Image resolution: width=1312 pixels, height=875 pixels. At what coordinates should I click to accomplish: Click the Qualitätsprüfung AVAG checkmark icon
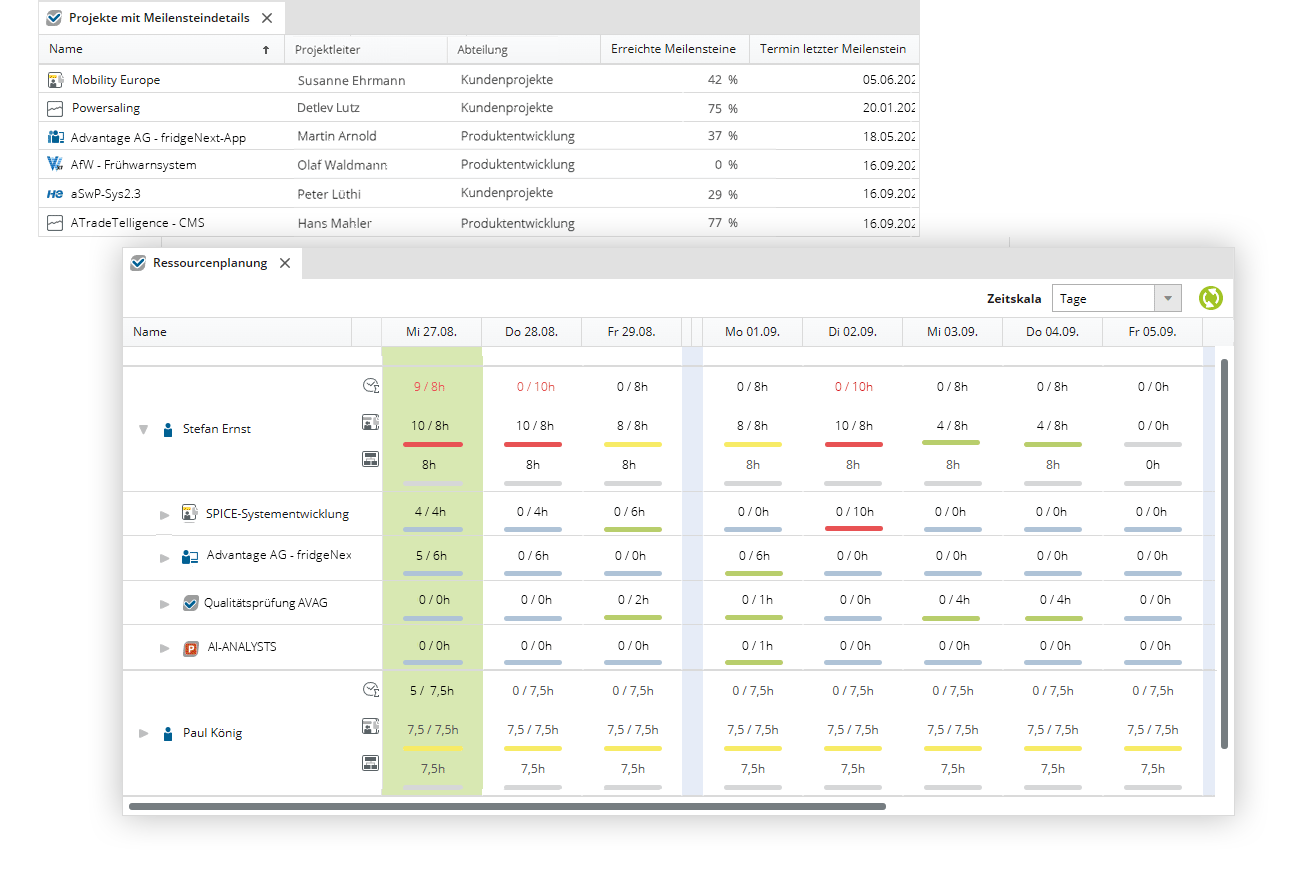(191, 603)
